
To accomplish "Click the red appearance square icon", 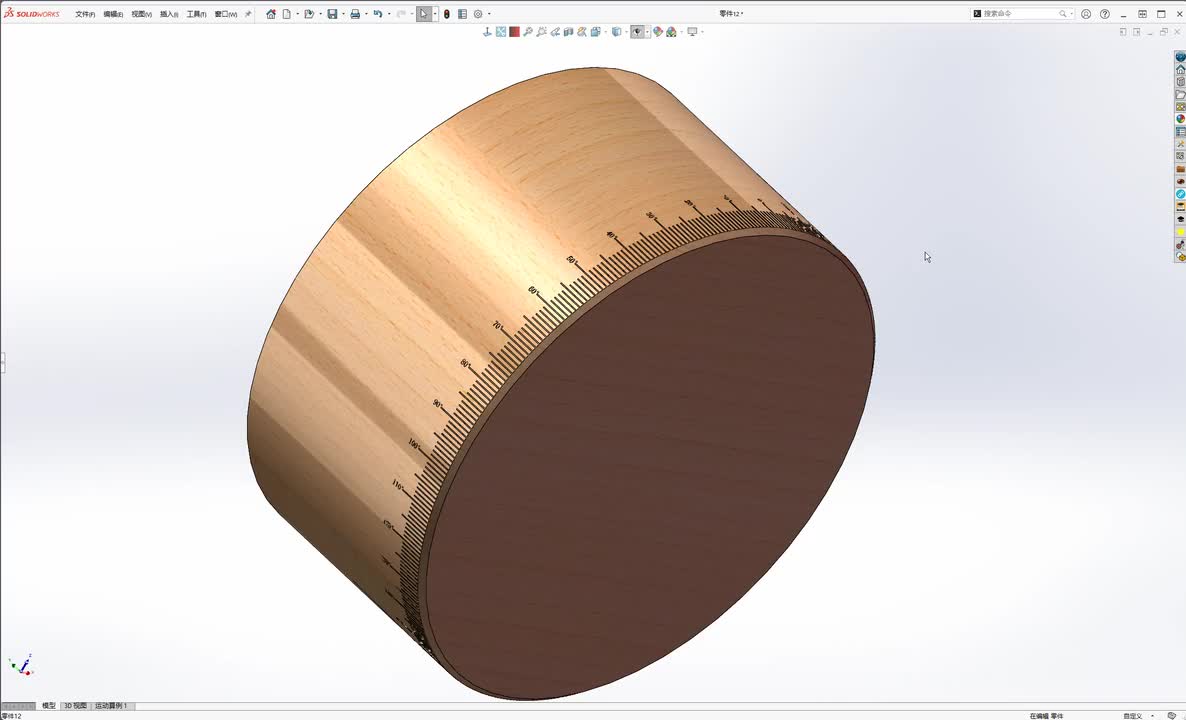I will (514, 32).
